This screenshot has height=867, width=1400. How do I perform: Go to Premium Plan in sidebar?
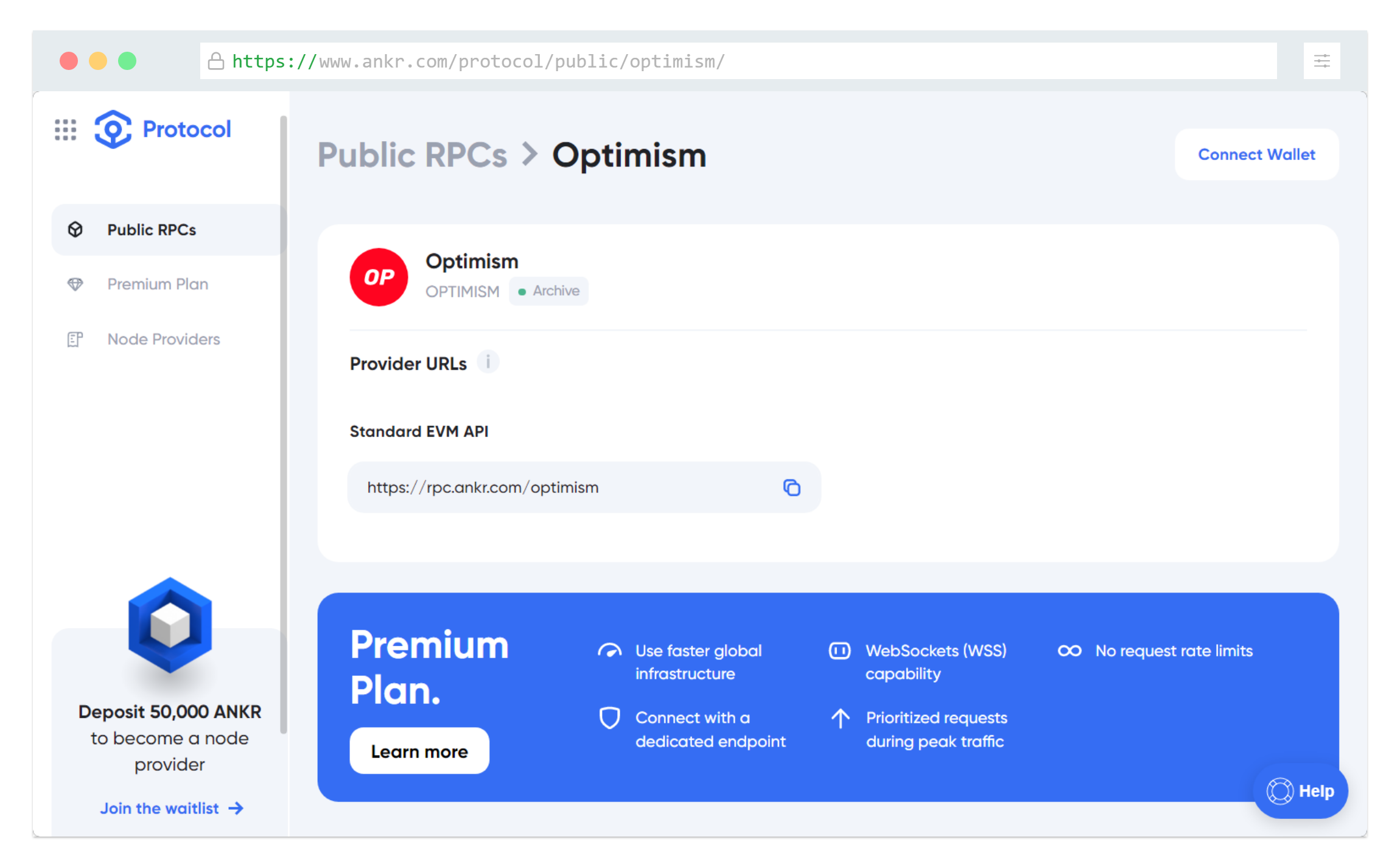click(158, 284)
